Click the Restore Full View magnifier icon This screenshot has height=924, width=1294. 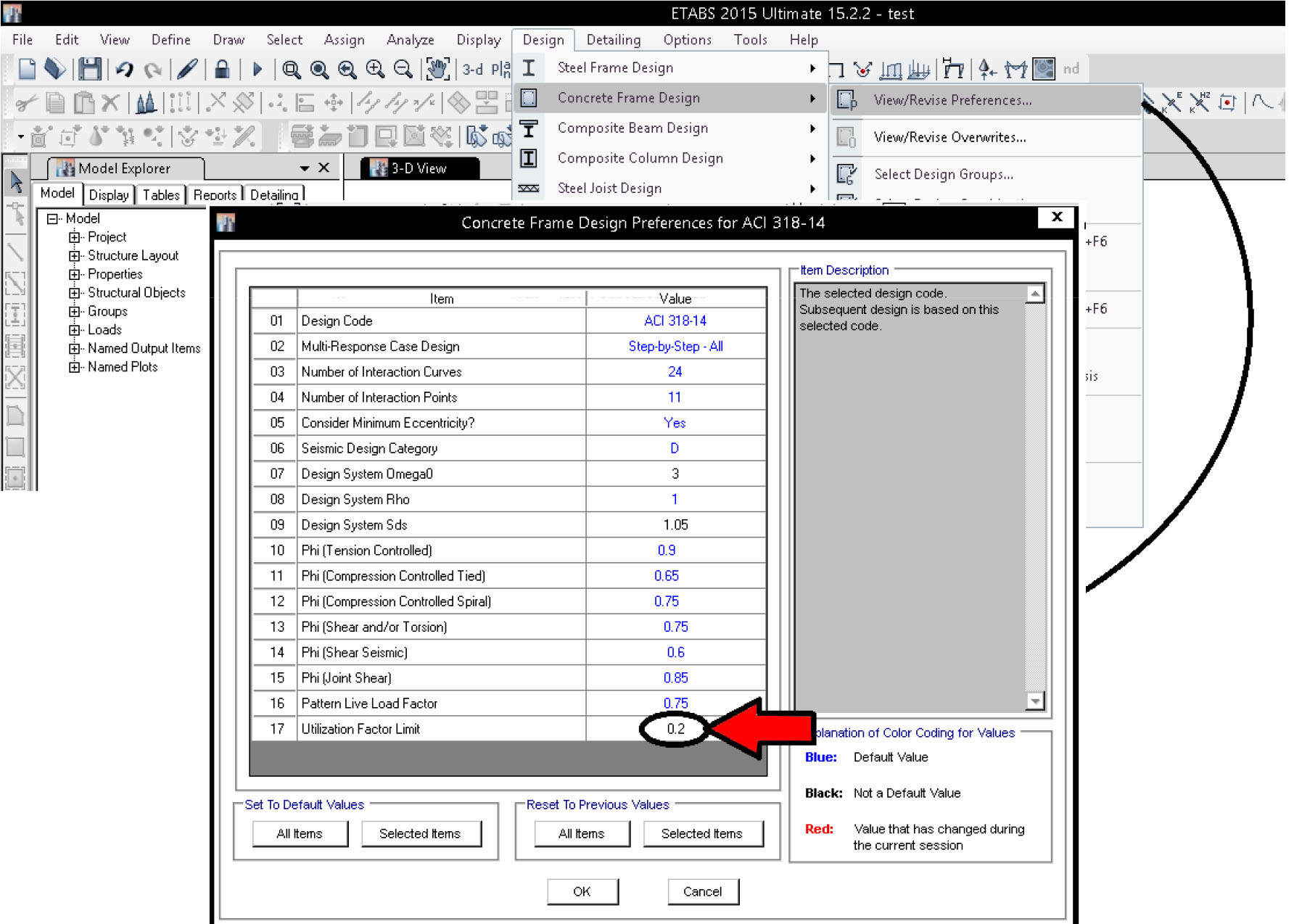point(318,69)
